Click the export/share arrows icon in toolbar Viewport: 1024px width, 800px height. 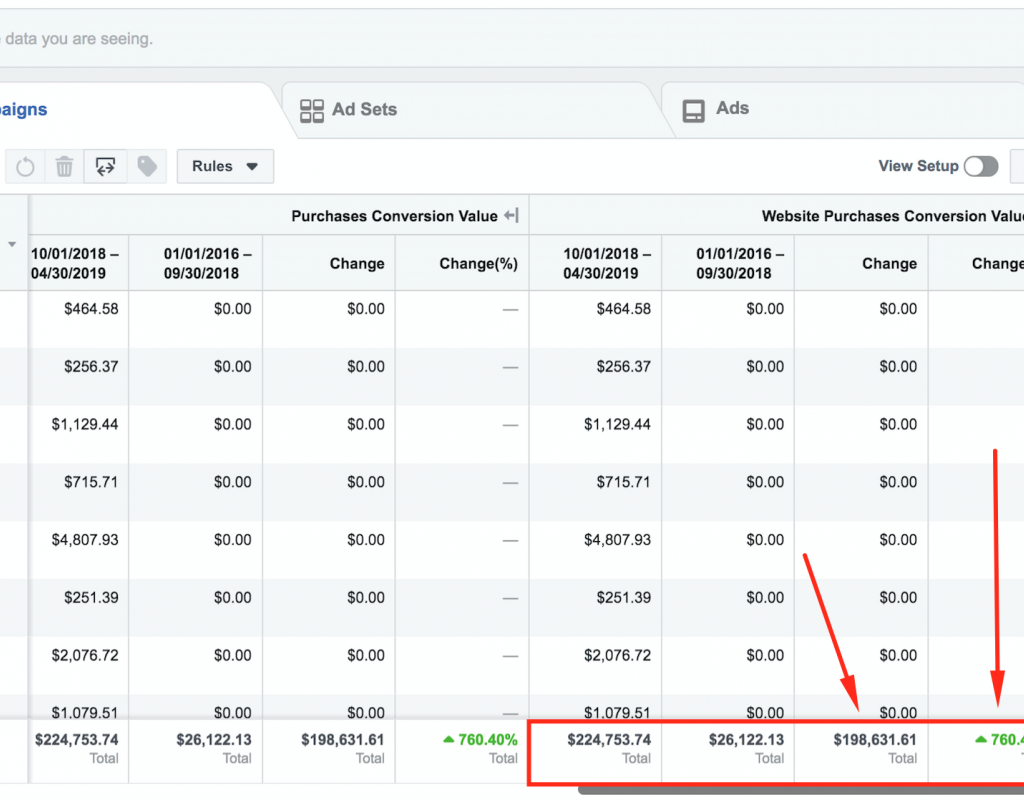pos(105,167)
